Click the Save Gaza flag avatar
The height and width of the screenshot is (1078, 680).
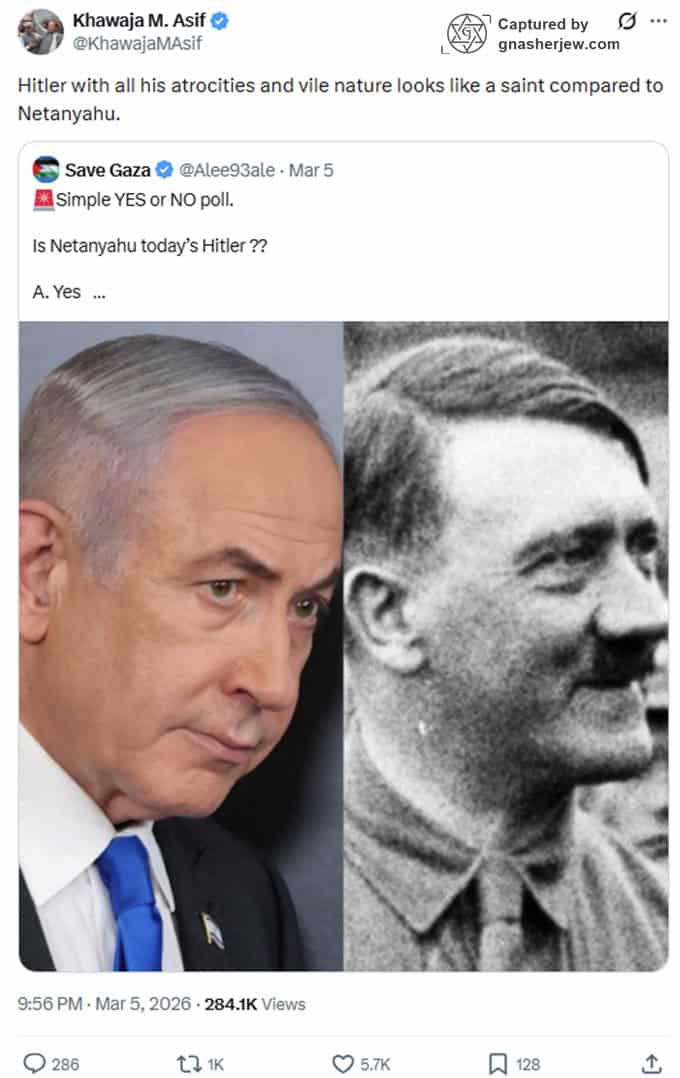(x=46, y=169)
